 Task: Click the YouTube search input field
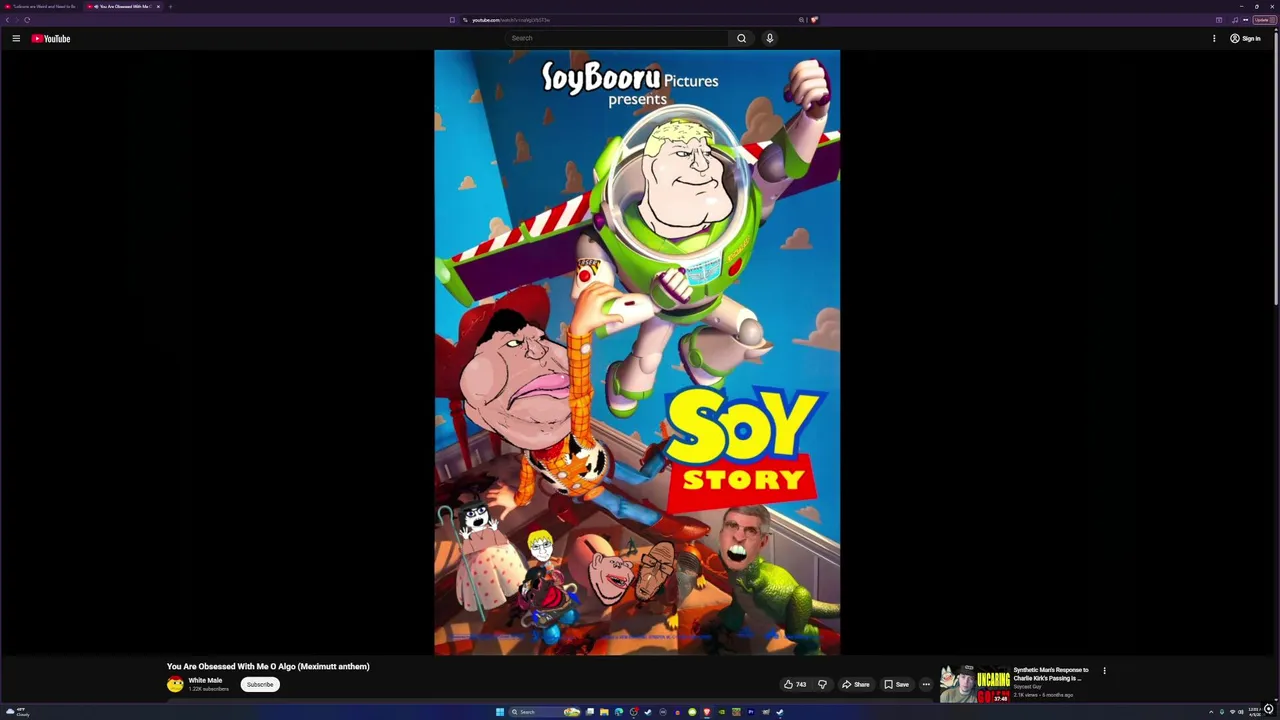coord(617,38)
